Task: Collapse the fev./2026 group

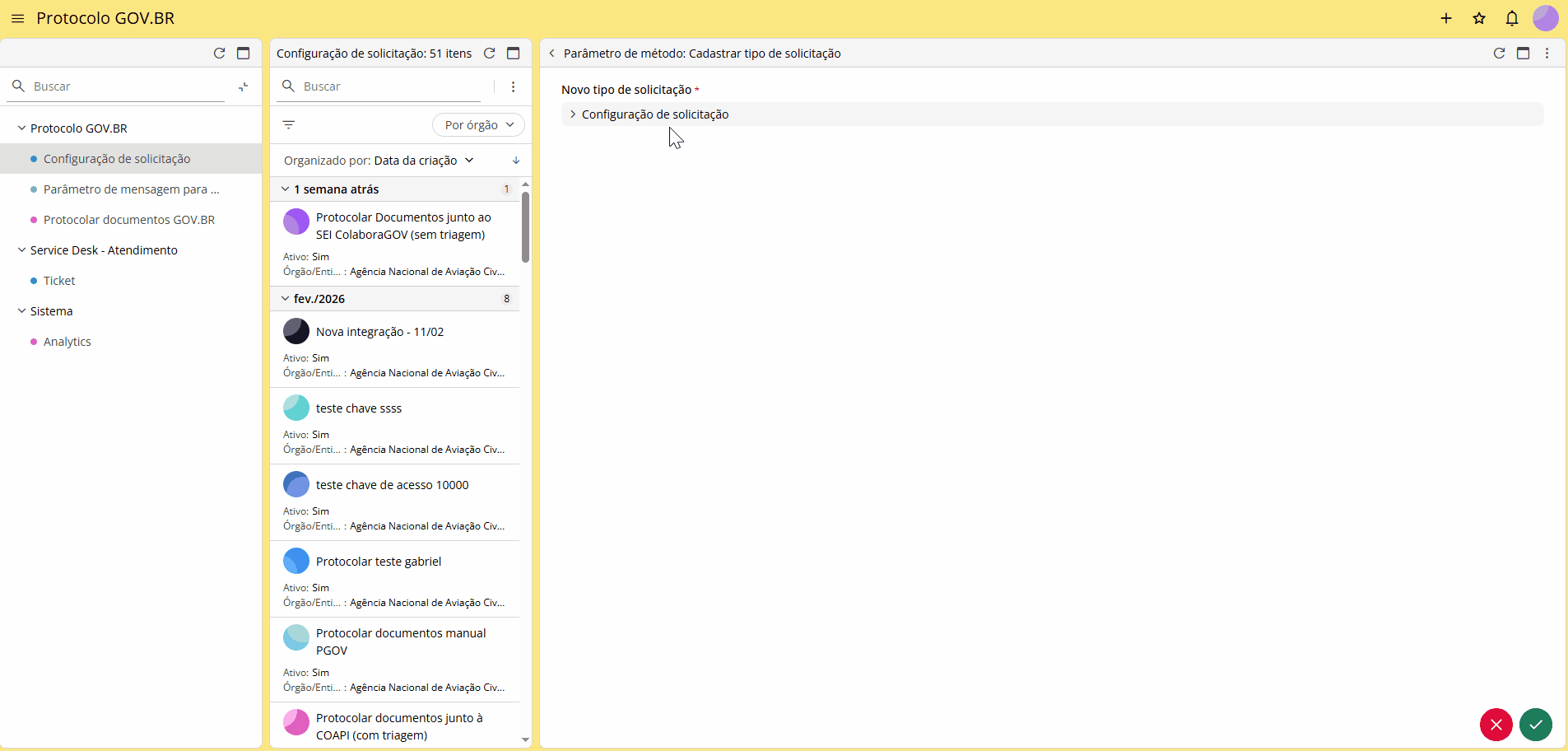Action: pos(286,299)
